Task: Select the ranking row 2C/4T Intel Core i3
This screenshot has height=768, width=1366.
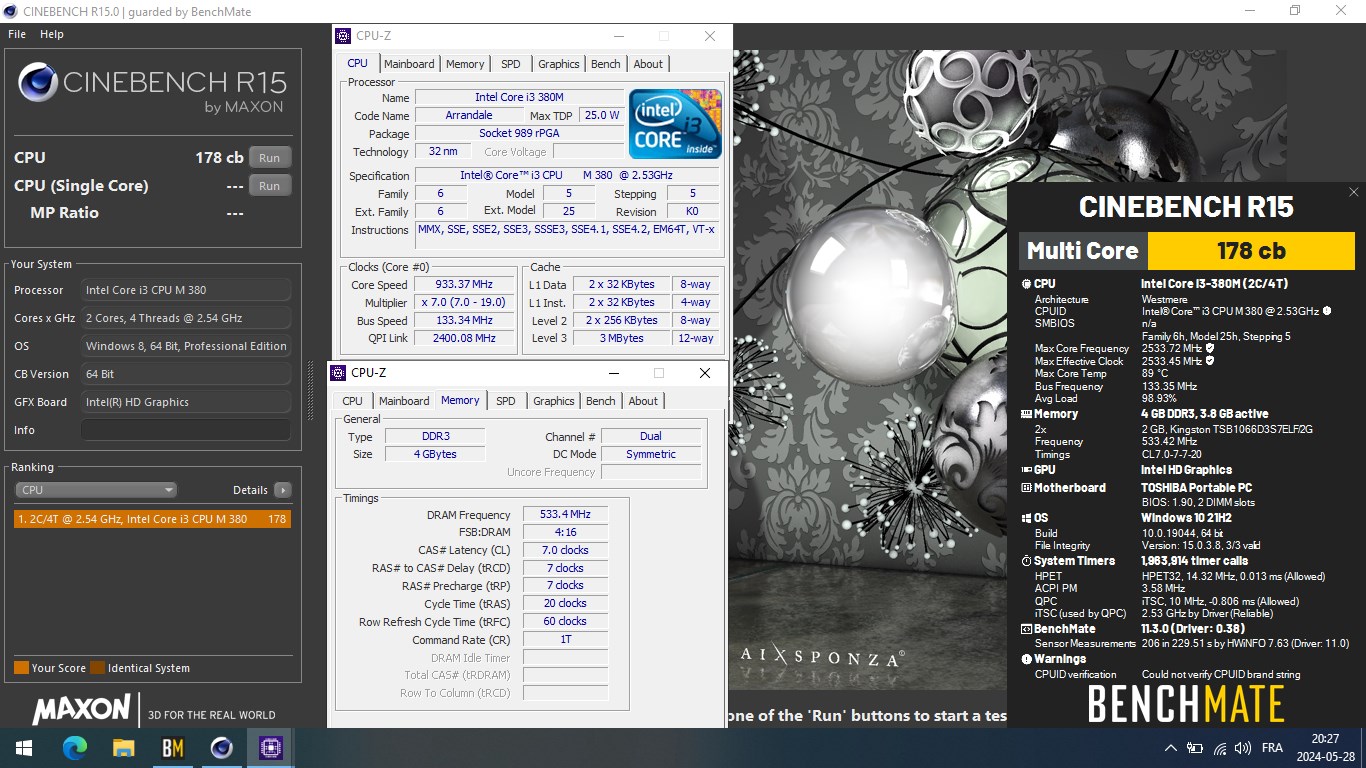Action: coord(152,519)
